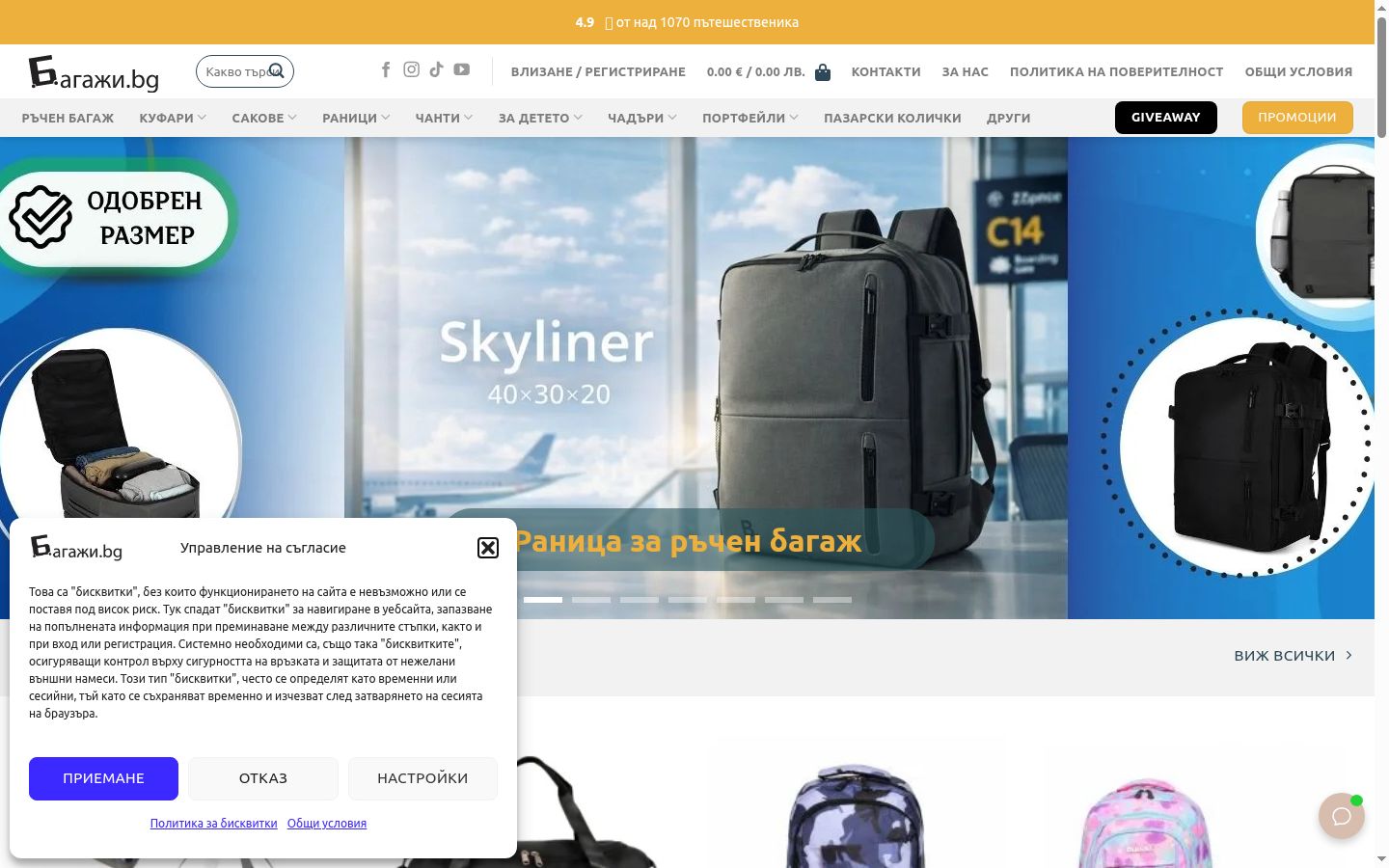Open cookie НАСТРОЙКИ button
Image resolution: width=1389 pixels, height=868 pixels.
tap(422, 778)
